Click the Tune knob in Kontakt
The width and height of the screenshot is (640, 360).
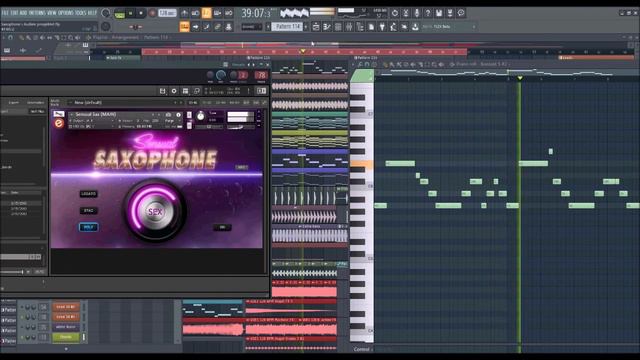(200, 116)
